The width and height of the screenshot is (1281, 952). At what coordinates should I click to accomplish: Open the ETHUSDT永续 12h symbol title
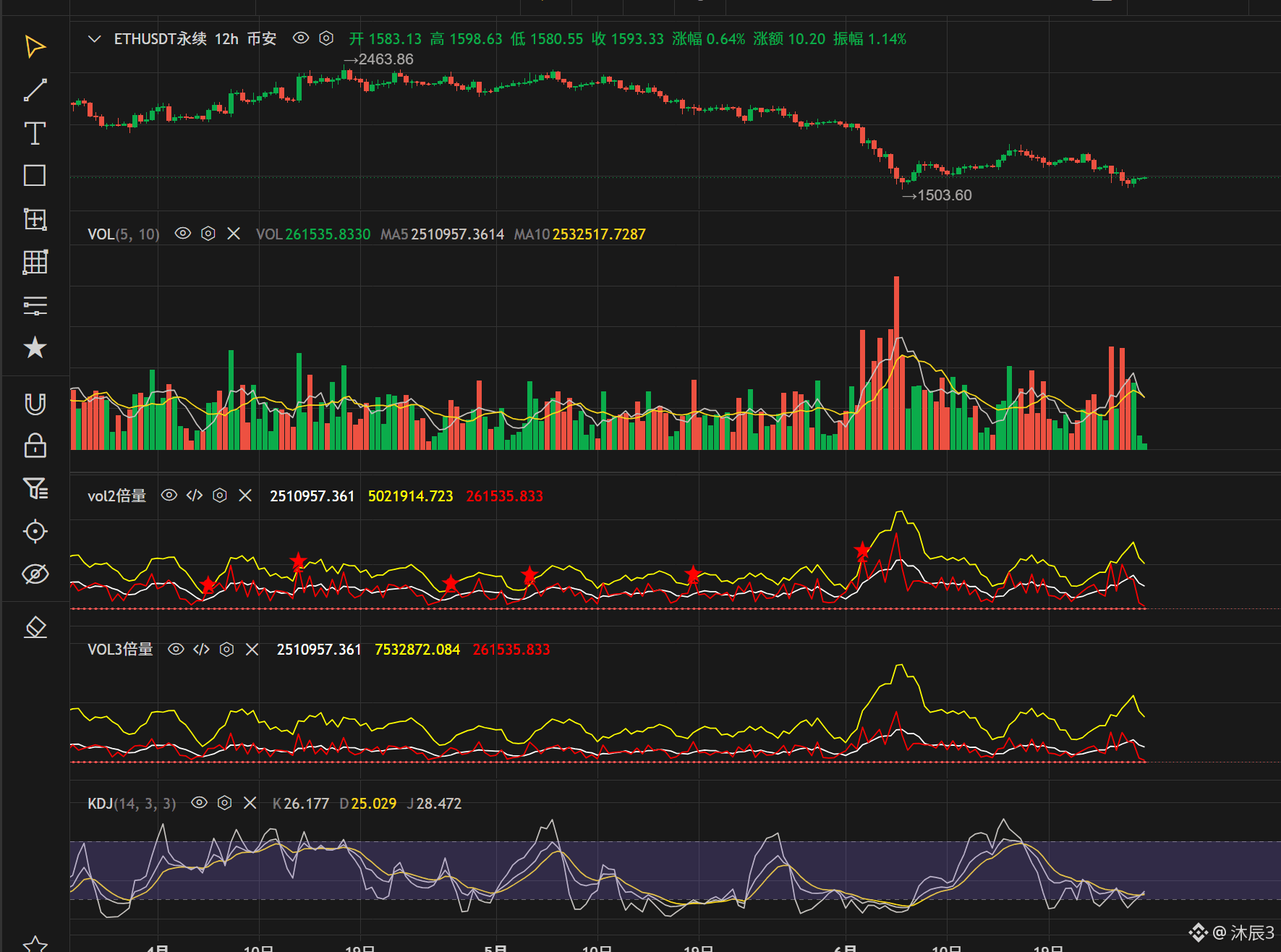195,39
